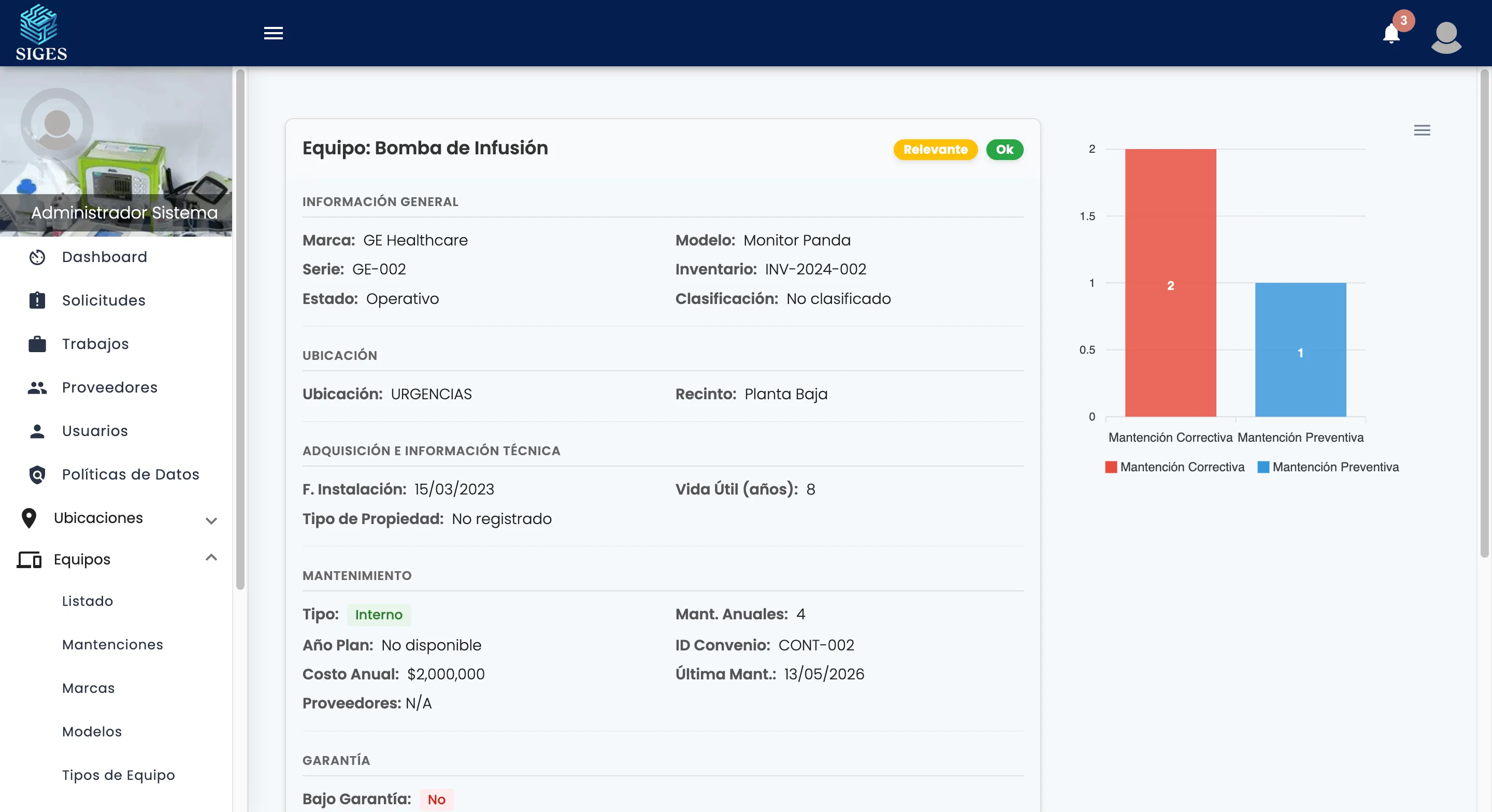Open the chart options menu icon
1492x812 pixels.
click(1422, 130)
